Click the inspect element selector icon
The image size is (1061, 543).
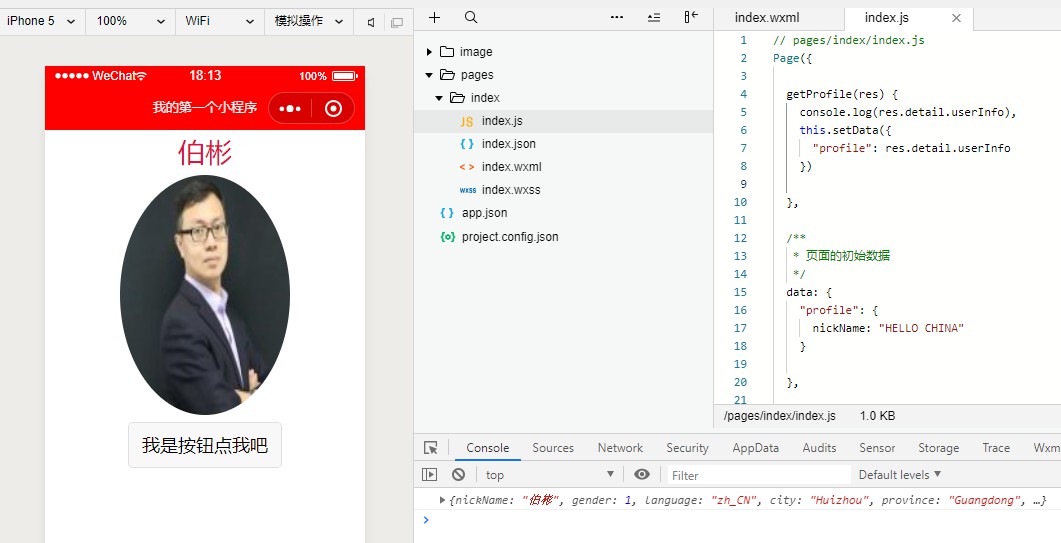431,448
